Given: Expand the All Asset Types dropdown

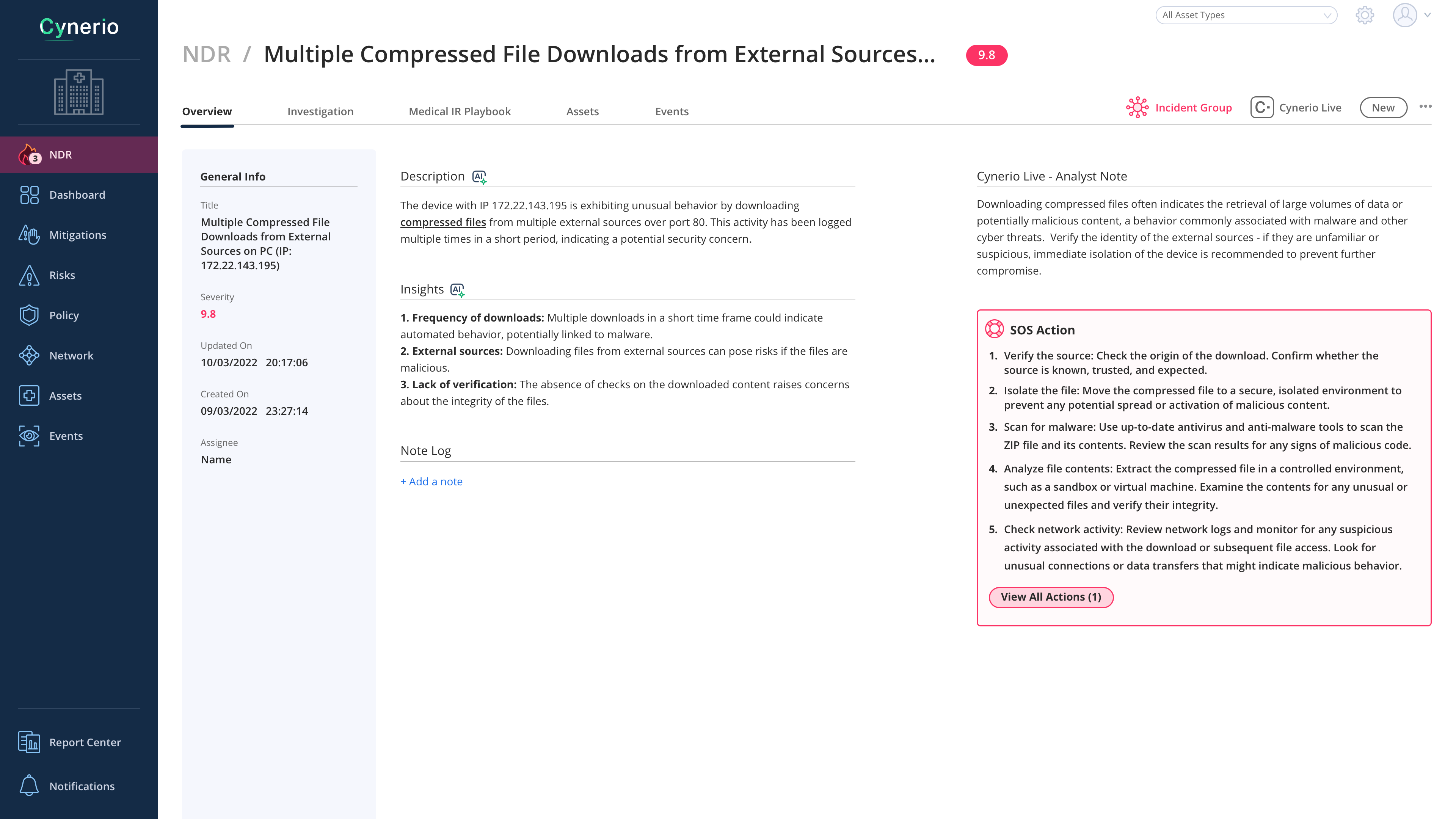Looking at the screenshot, I should pyautogui.click(x=1246, y=15).
